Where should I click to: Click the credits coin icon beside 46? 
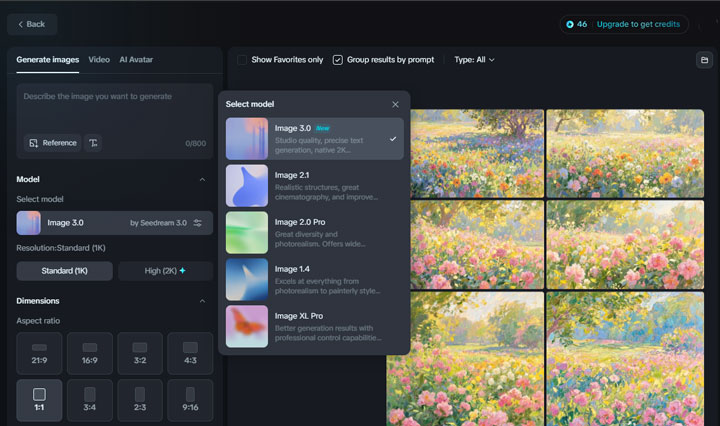tap(570, 24)
